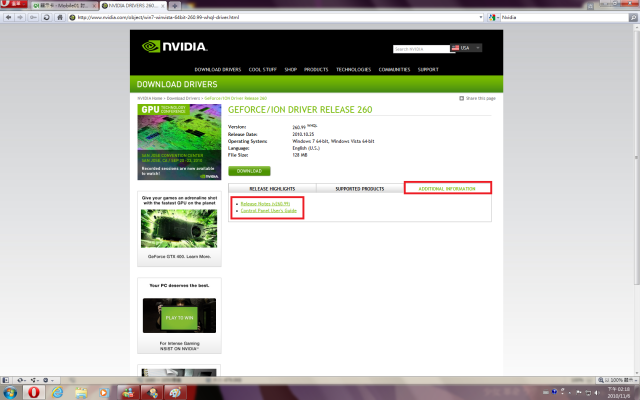Click the GeForce GTX 400 Learn More text
The image size is (640, 400).
click(179, 257)
